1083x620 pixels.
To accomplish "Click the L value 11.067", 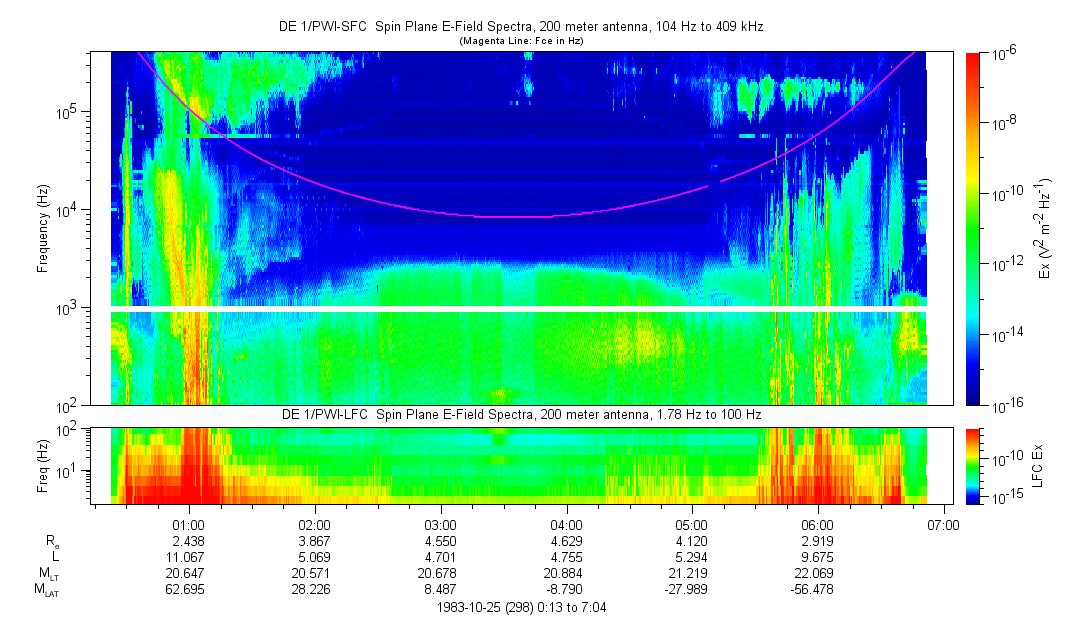I will tap(189, 557).
